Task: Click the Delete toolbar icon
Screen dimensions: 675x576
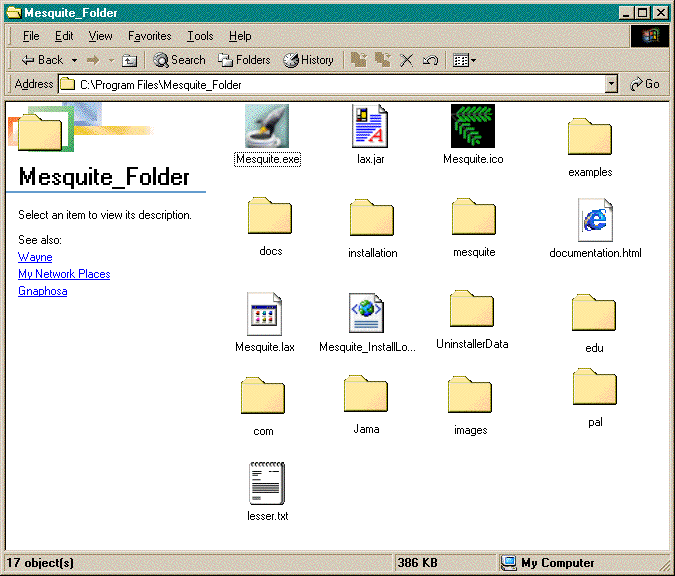Action: (407, 60)
